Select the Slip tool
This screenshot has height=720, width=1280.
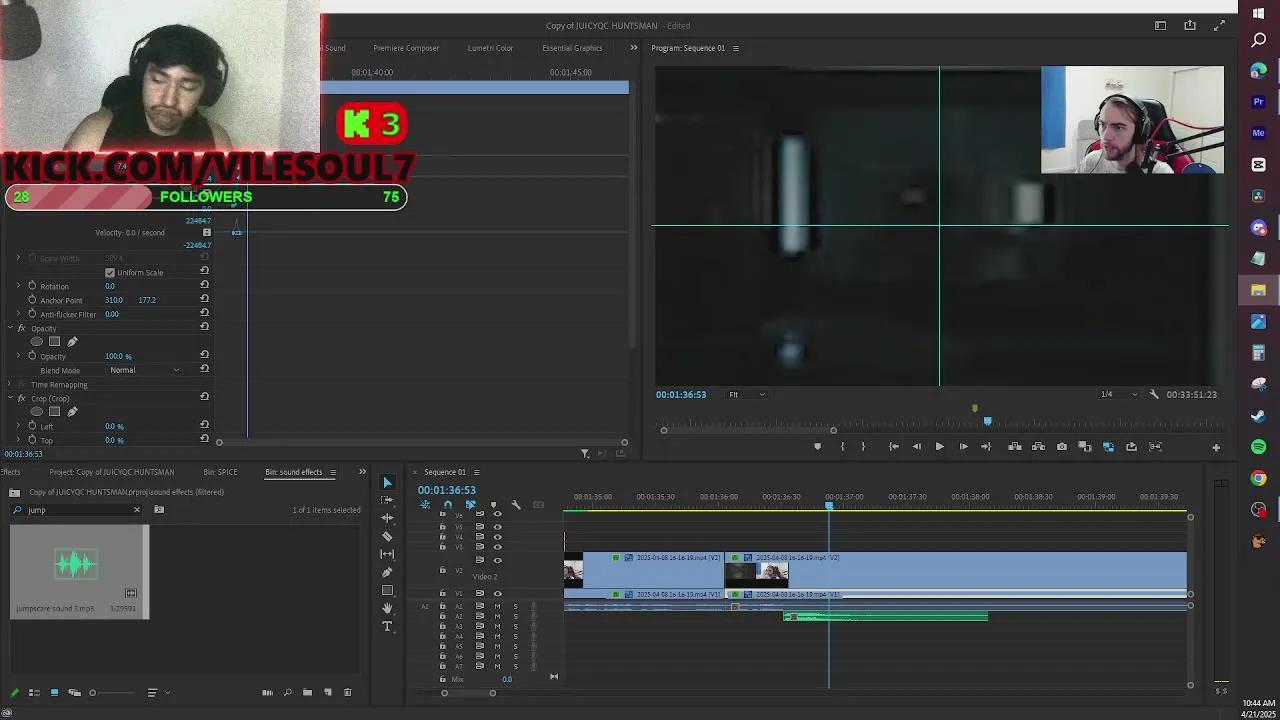[387, 554]
